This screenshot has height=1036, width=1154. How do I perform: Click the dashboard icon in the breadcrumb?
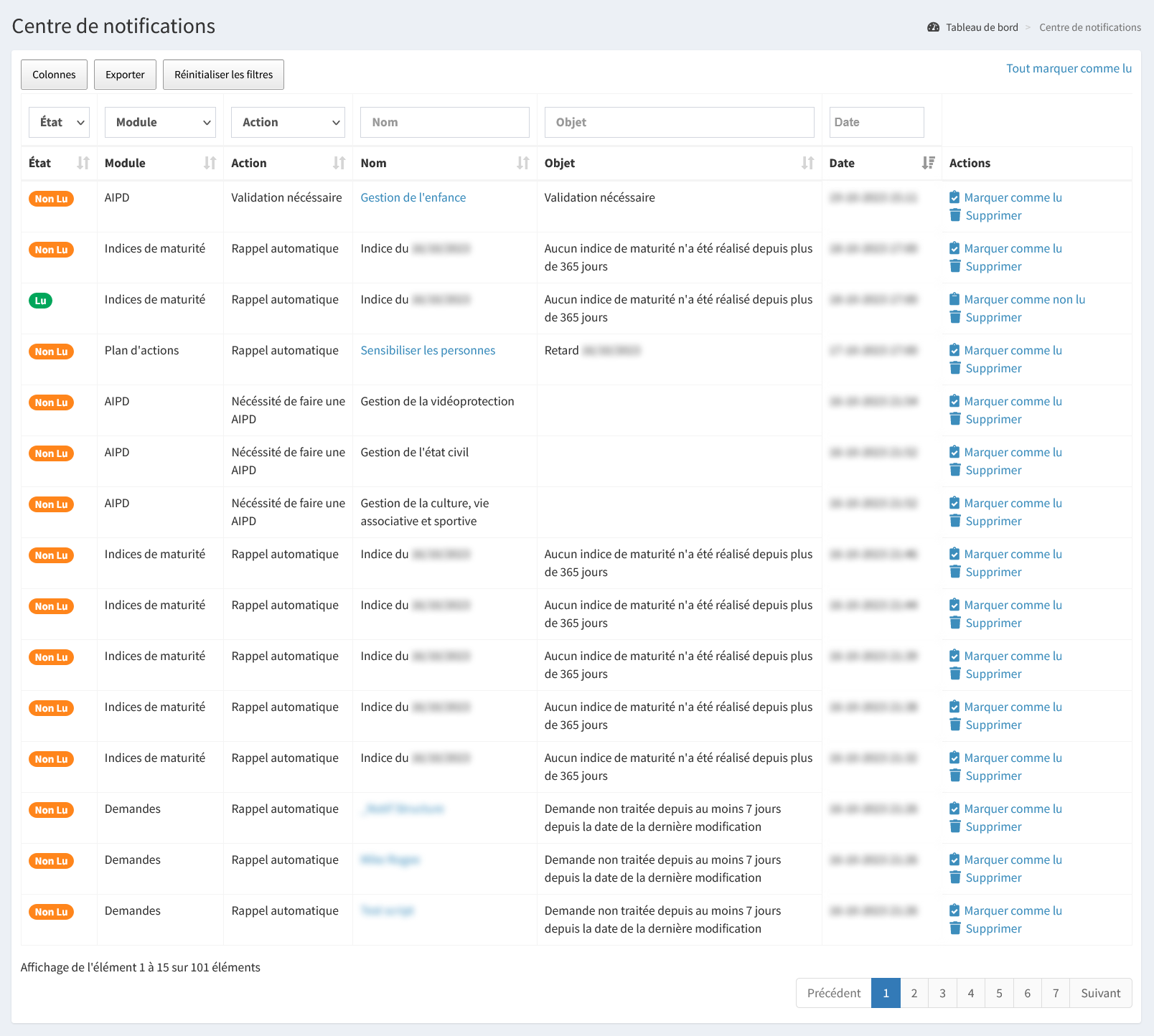[933, 27]
